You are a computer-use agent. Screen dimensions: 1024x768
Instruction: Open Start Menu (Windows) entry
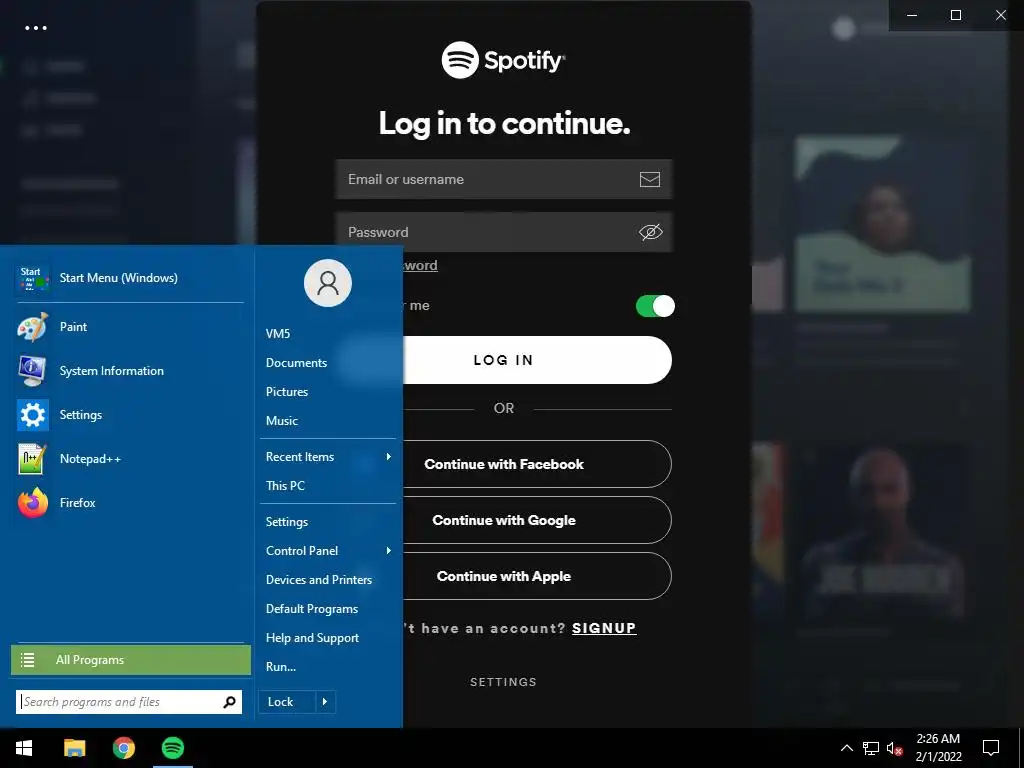(129, 278)
